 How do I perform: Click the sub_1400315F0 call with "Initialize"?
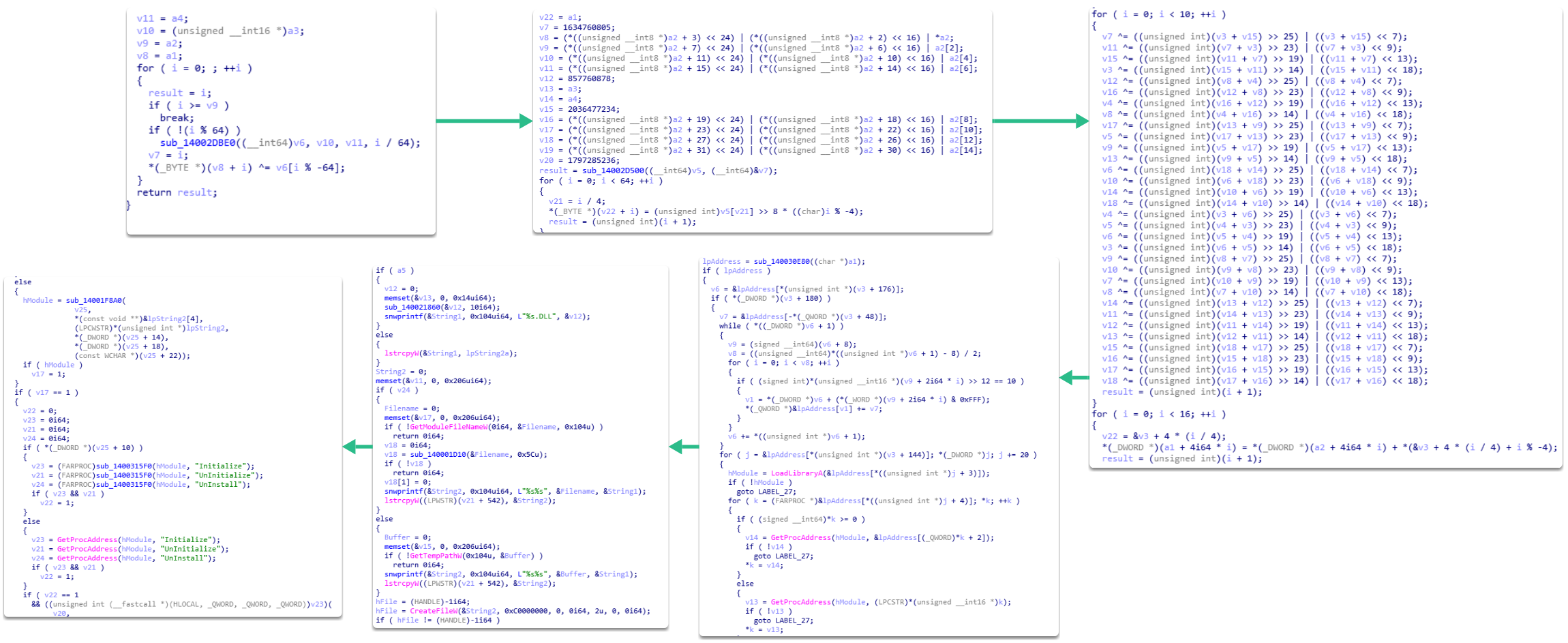coord(142,466)
